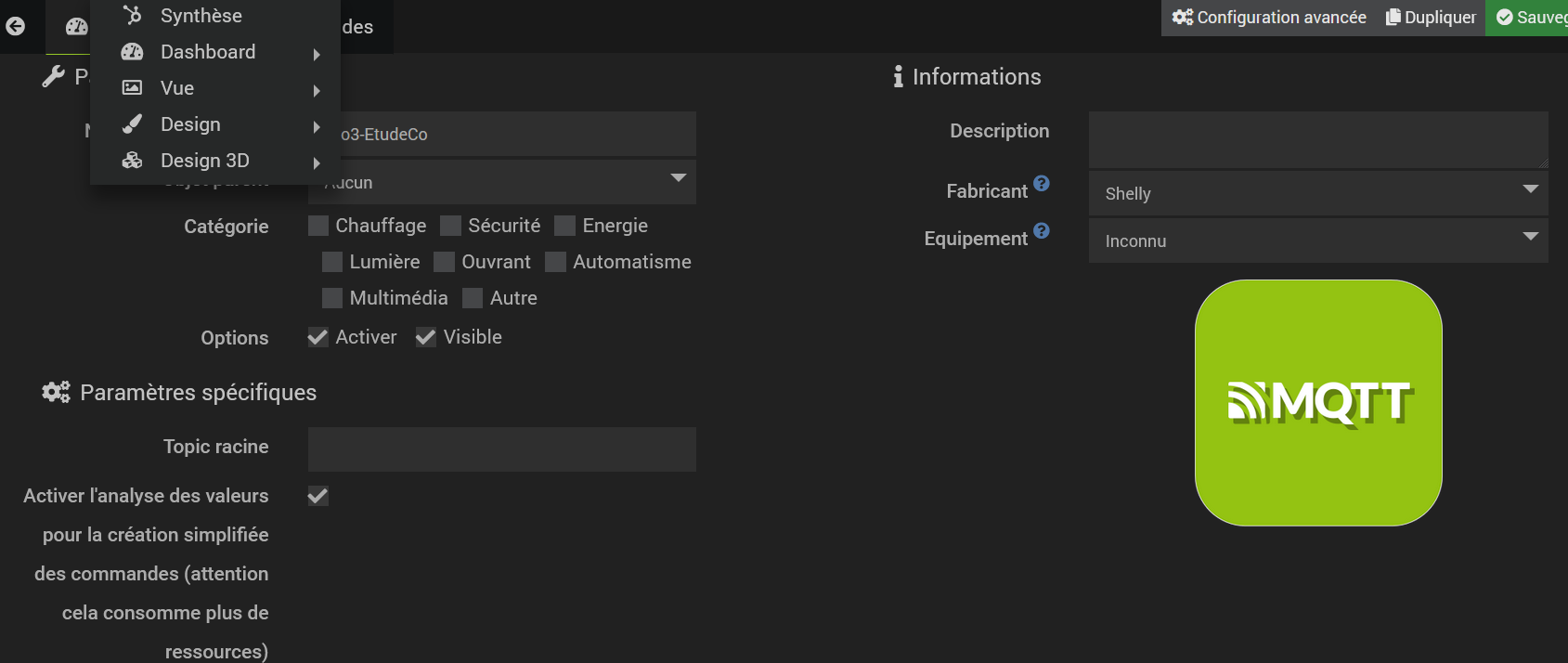The height and width of the screenshot is (663, 1568).
Task: Click the Synthèse menu icon
Action: pyautogui.click(x=132, y=15)
